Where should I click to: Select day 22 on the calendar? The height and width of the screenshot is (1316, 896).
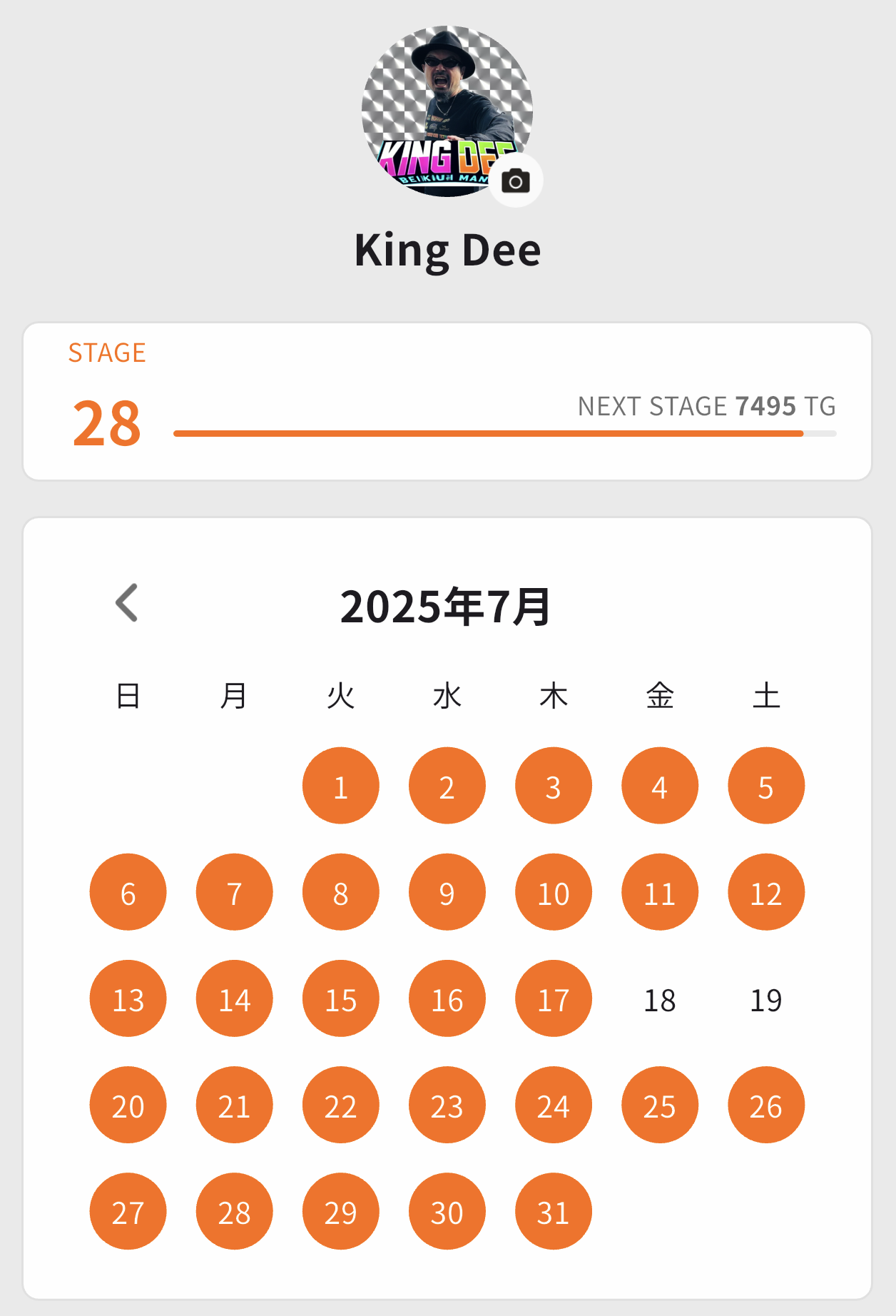coord(340,1105)
